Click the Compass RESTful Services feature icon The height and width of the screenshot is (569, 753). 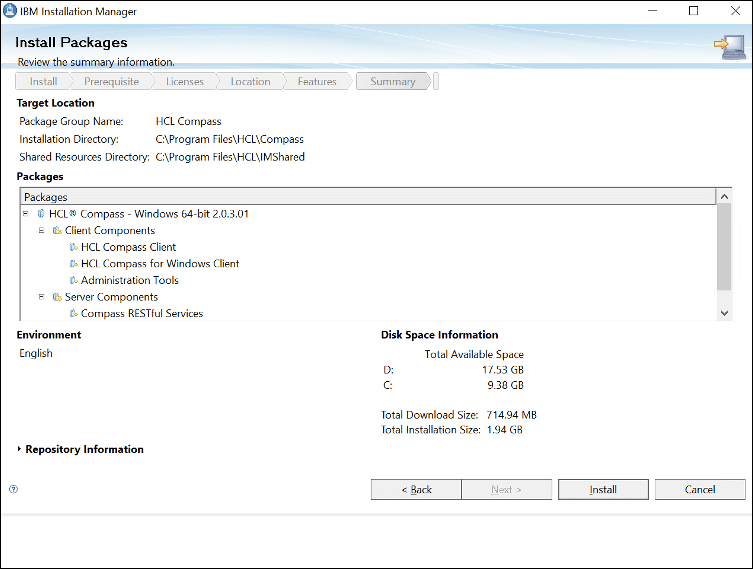[73, 314]
